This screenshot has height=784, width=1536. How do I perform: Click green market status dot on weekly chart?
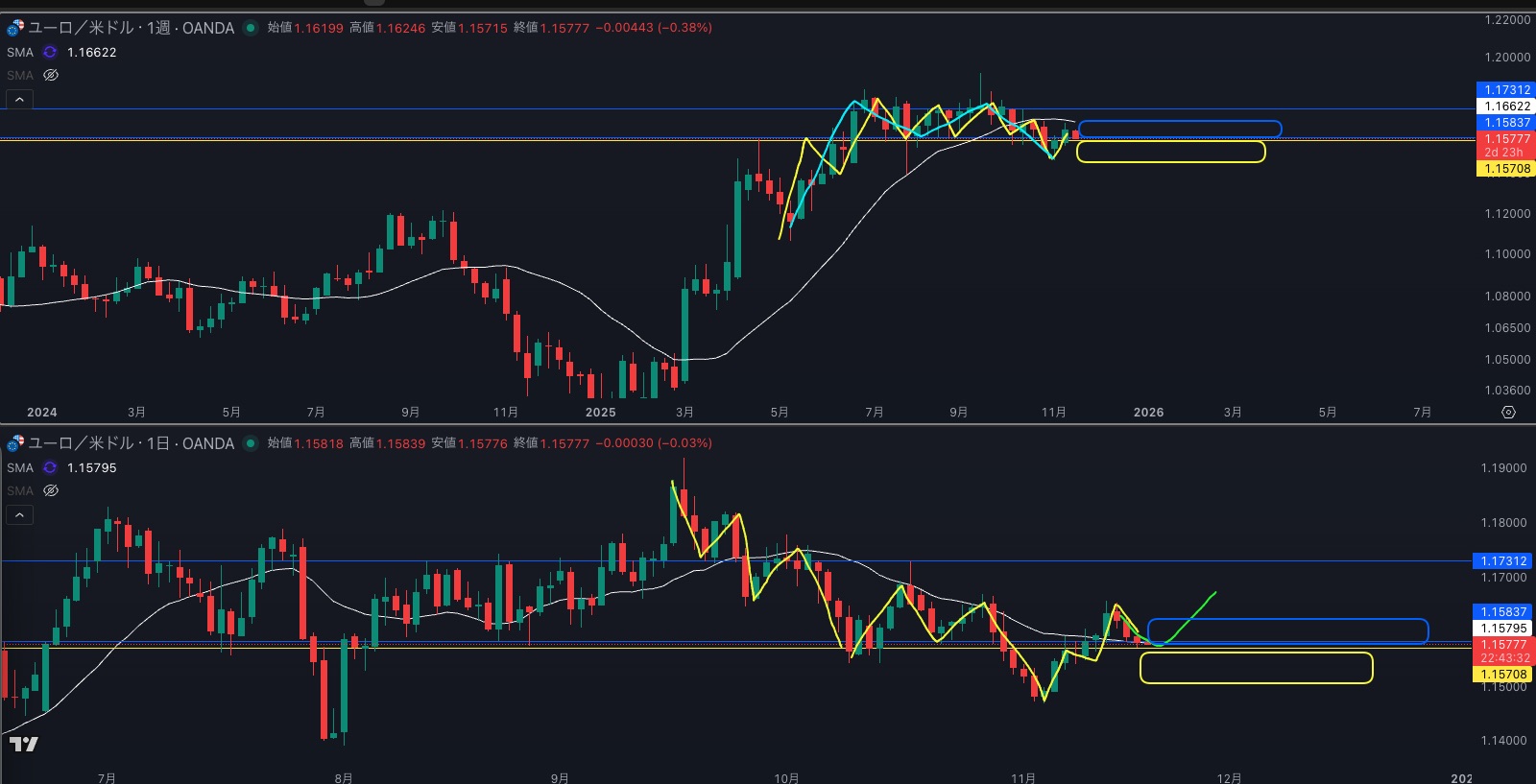[251, 28]
